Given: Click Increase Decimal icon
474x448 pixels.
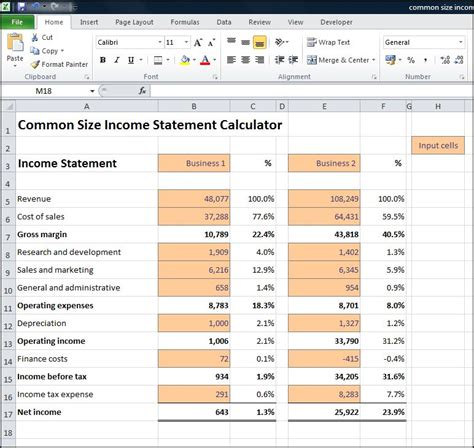Looking at the screenshot, I should point(445,60).
